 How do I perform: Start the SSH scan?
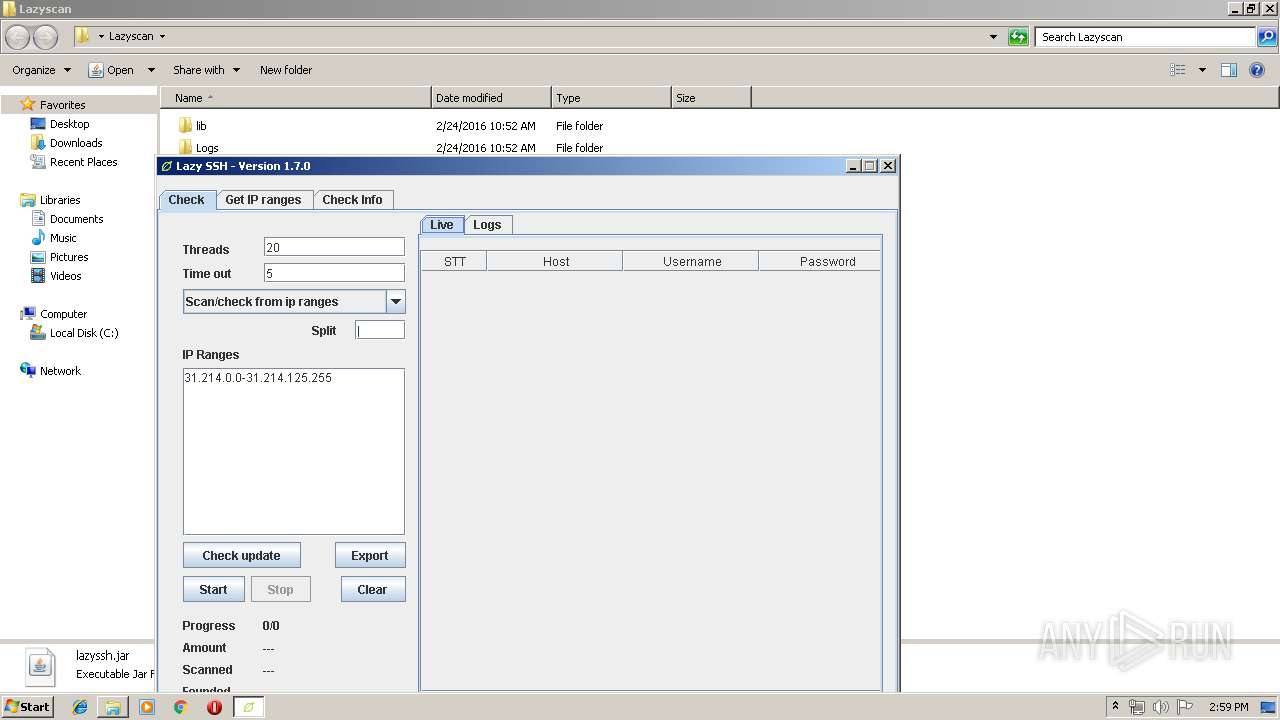(x=213, y=590)
